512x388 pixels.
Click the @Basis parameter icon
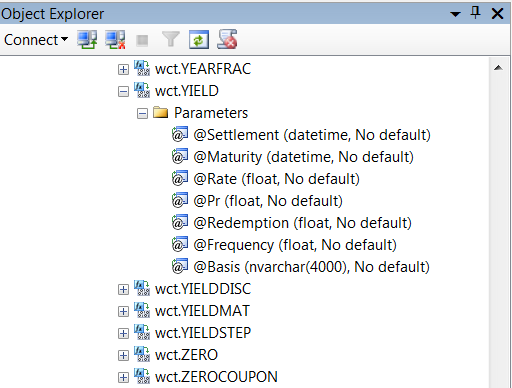[180, 266]
